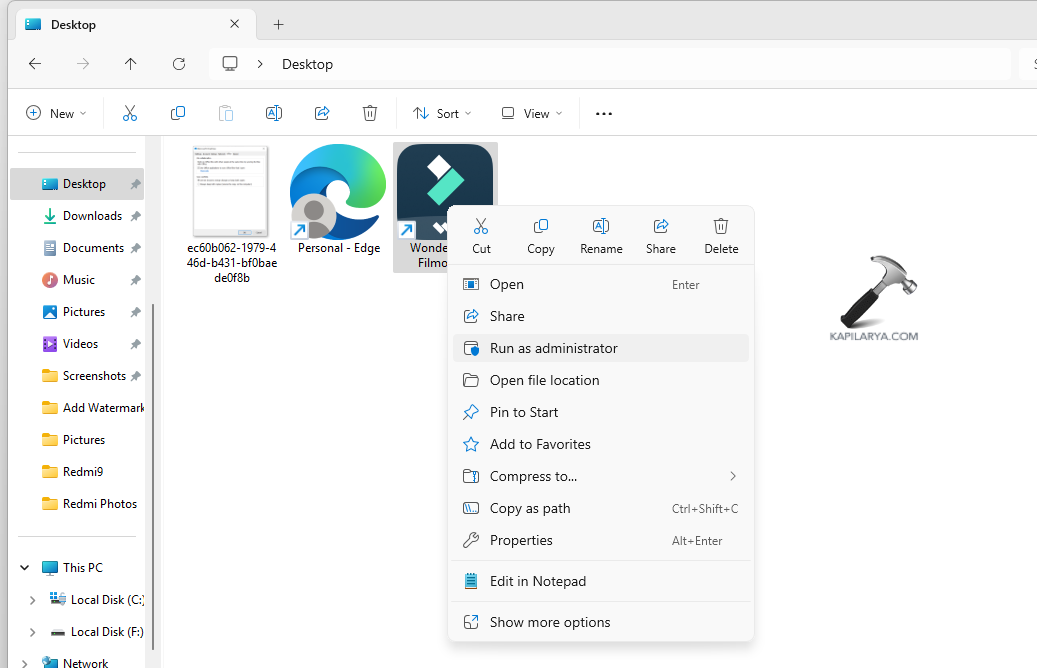Open the Sort dropdown
1037x668 pixels.
tap(441, 113)
